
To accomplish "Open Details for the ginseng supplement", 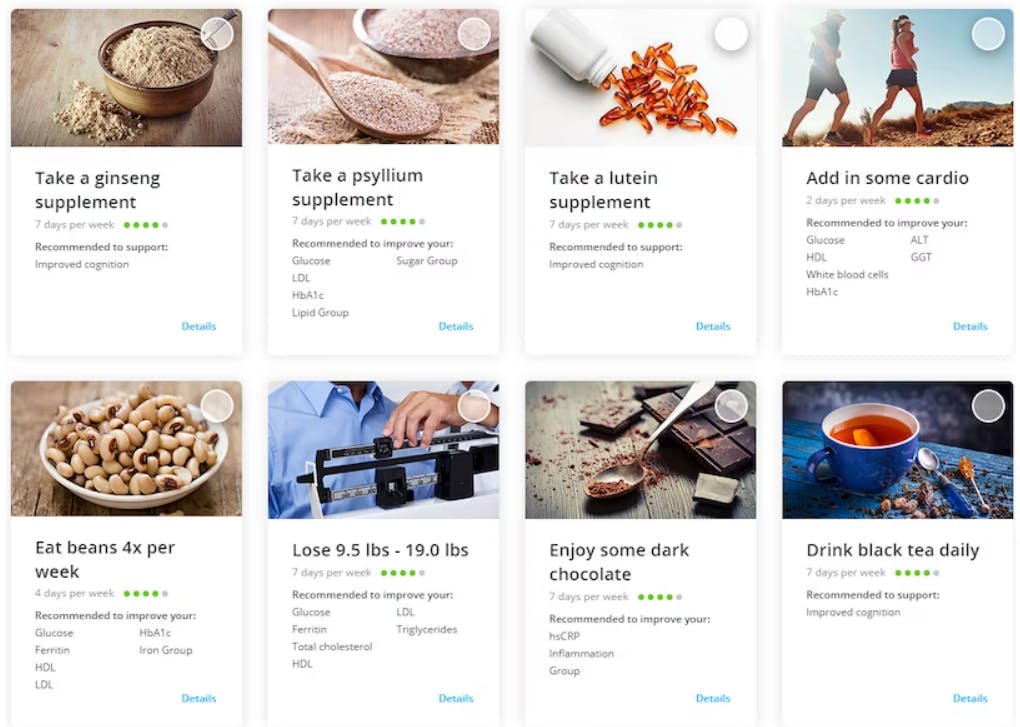I will (198, 326).
